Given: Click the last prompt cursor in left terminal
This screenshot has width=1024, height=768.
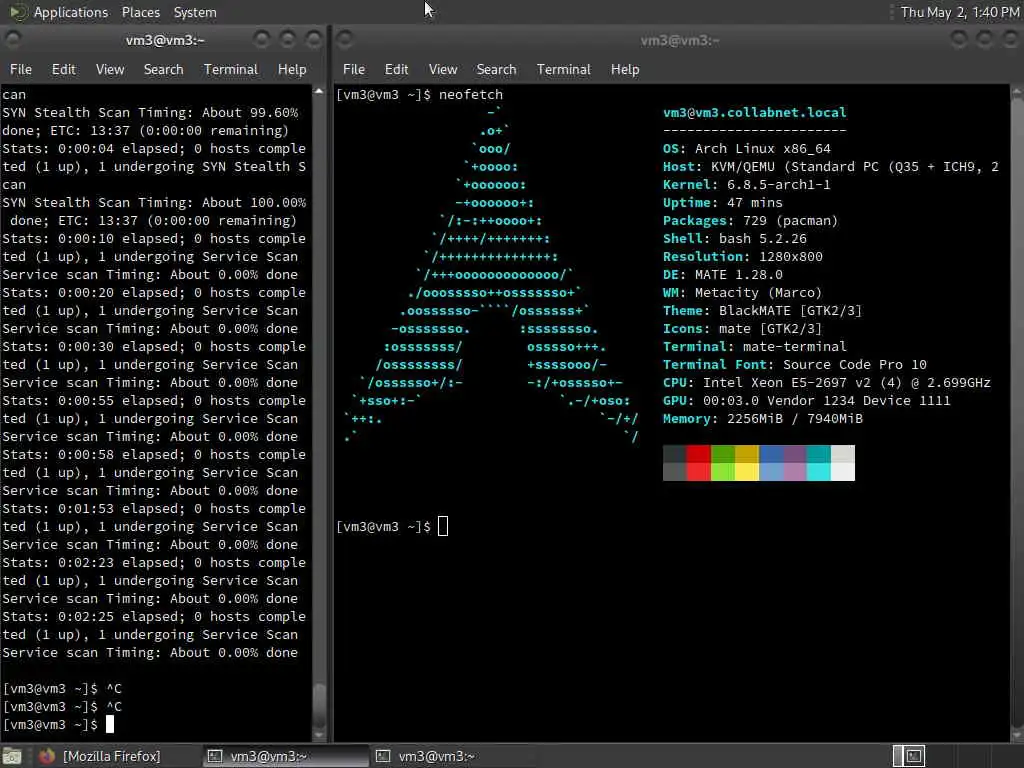Looking at the screenshot, I should 110,724.
